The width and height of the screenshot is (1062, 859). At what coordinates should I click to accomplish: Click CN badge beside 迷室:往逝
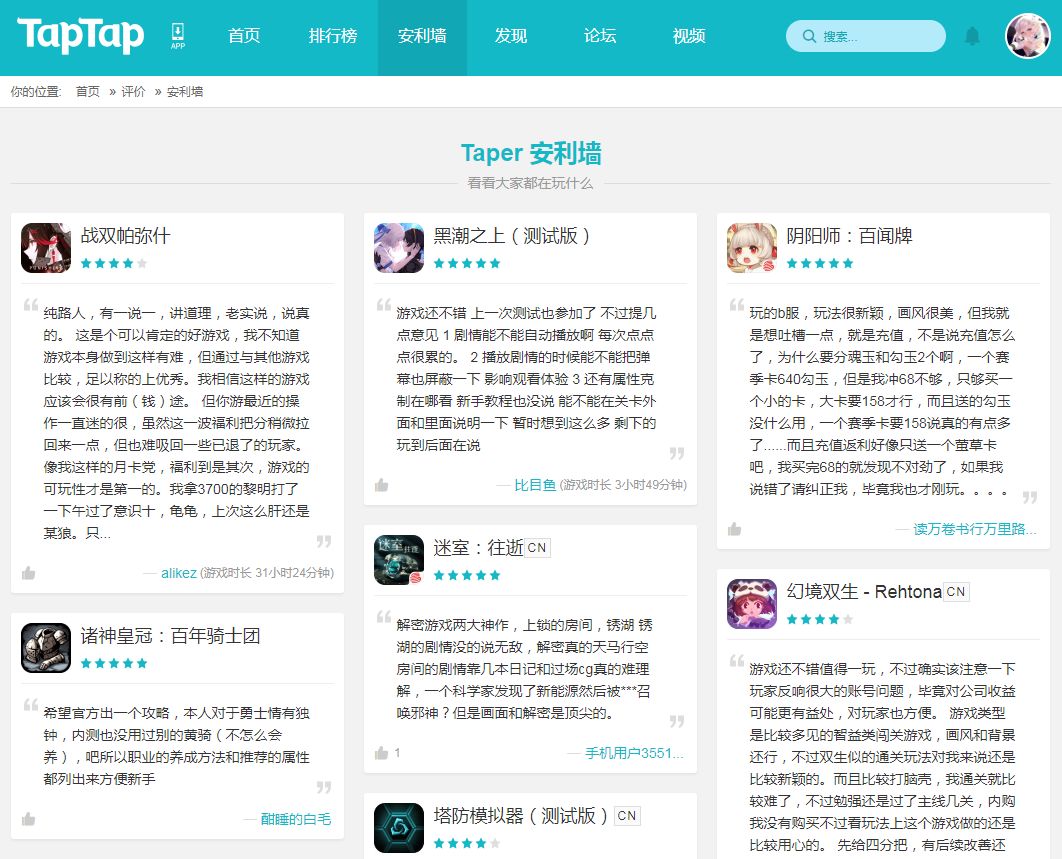pos(537,547)
